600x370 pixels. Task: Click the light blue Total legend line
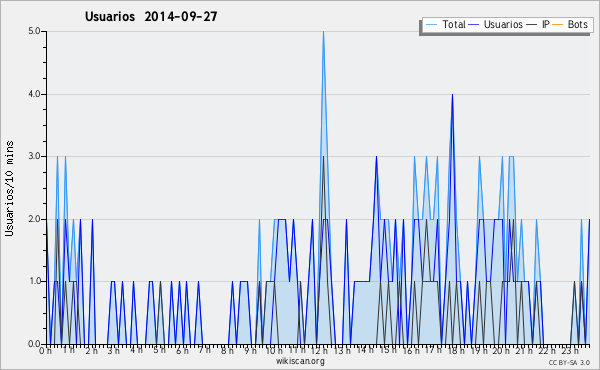point(431,25)
